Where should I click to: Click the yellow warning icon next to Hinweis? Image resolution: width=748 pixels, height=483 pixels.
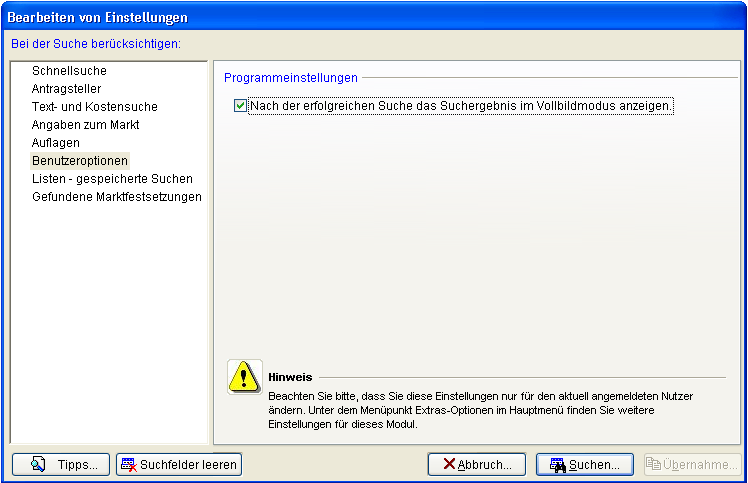[244, 377]
